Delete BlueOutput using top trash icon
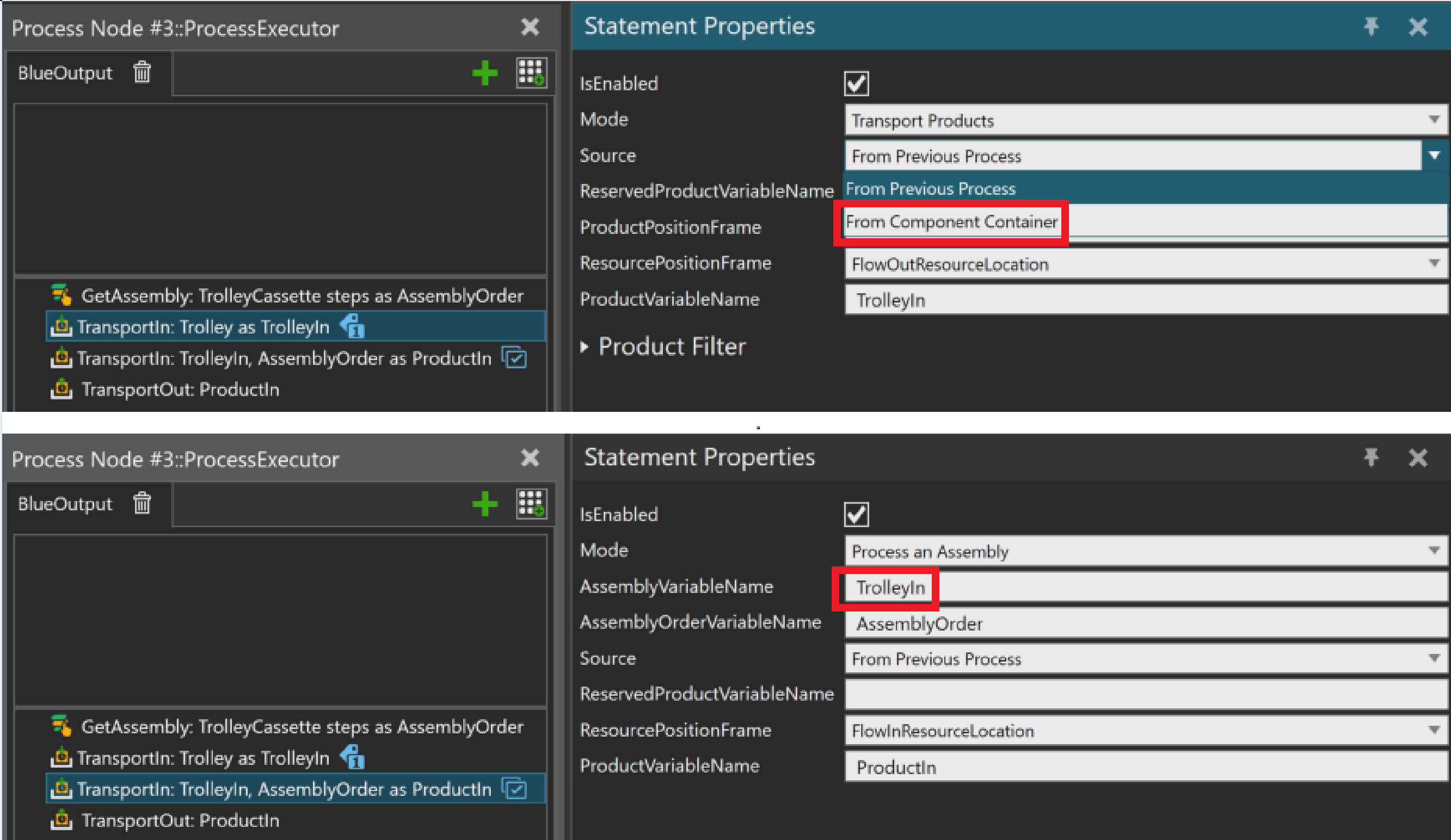The image size is (1451, 840). (142, 72)
